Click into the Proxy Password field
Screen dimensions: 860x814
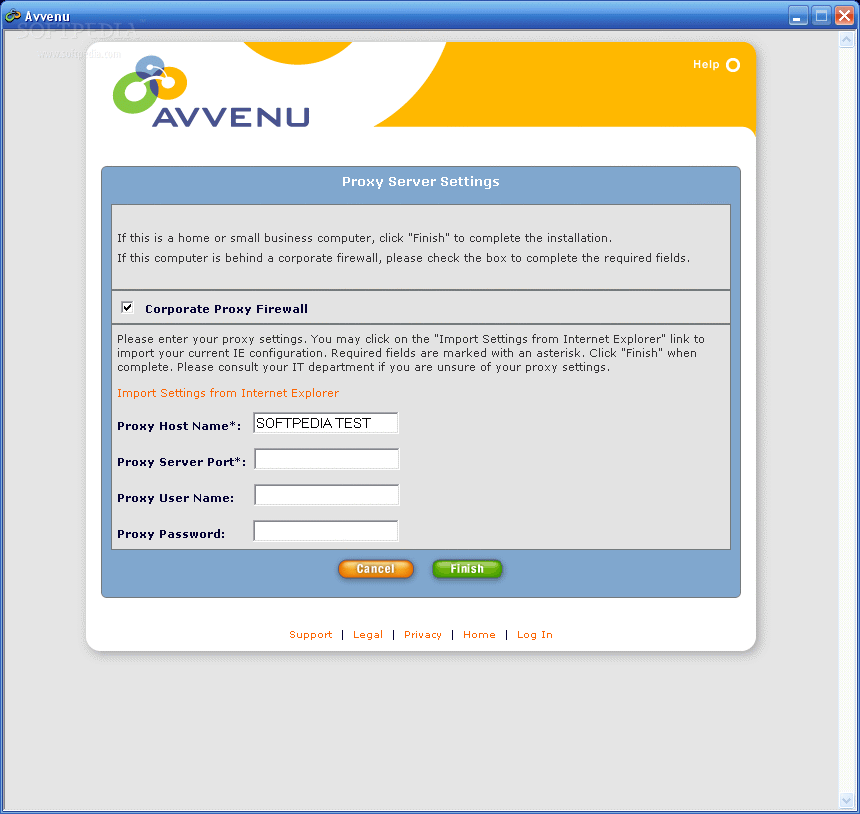point(326,531)
